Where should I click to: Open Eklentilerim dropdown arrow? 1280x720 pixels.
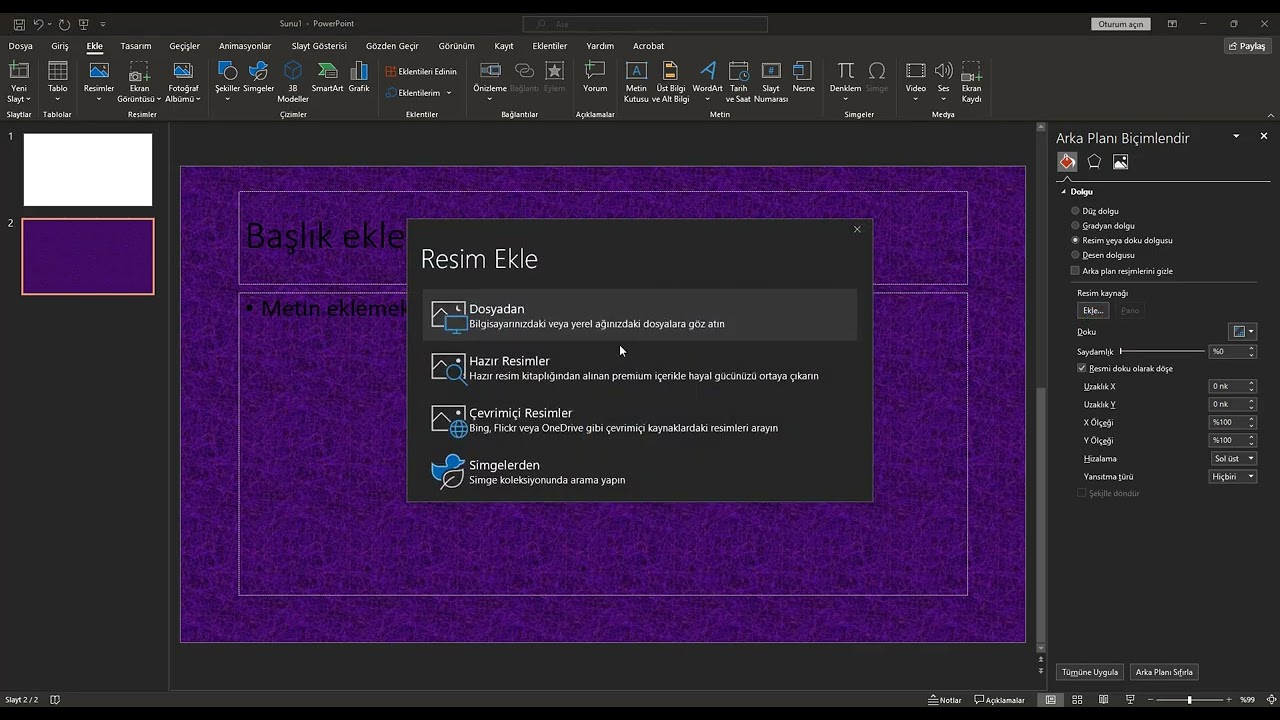click(449, 93)
